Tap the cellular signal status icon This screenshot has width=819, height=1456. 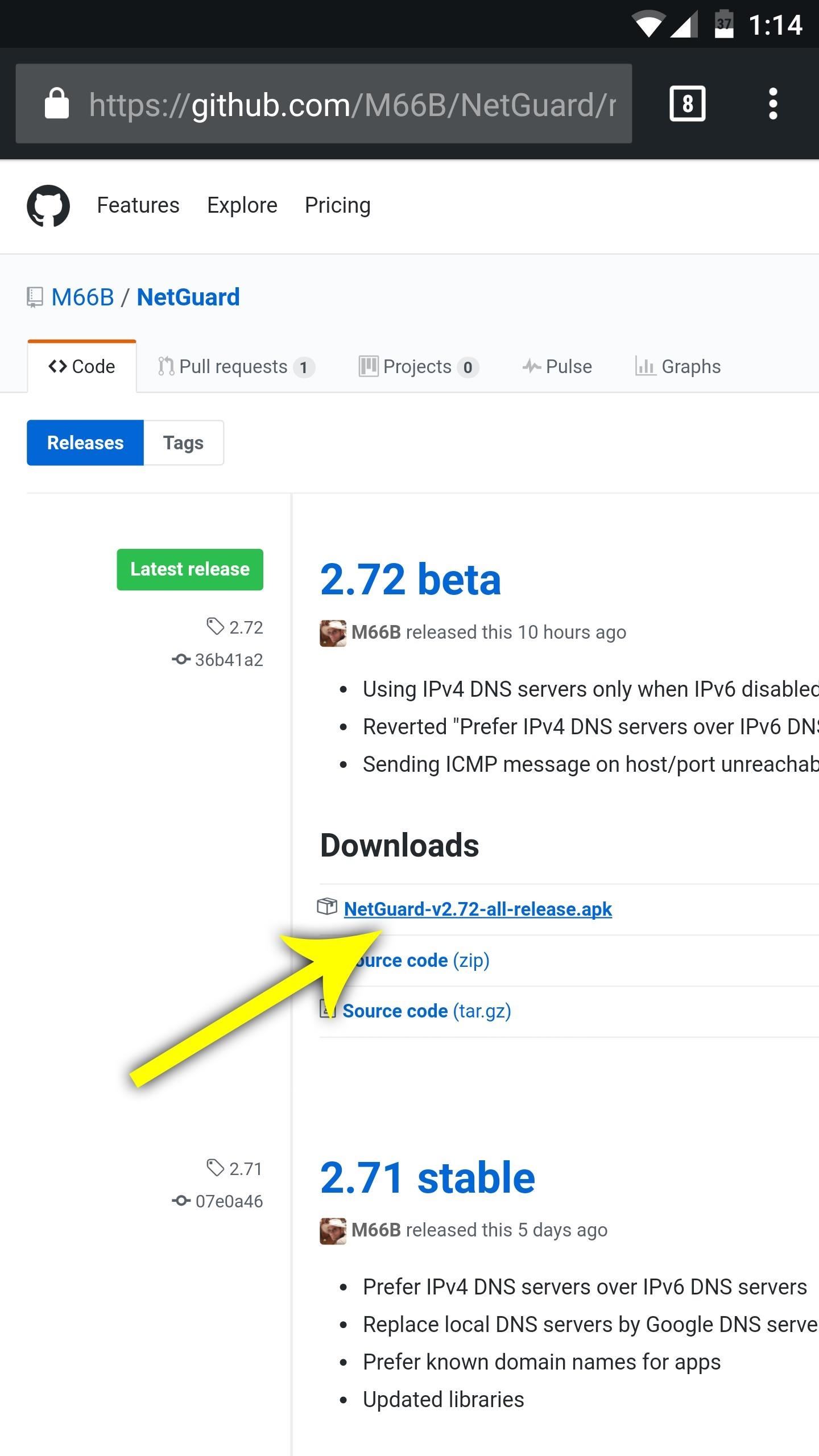684,25
